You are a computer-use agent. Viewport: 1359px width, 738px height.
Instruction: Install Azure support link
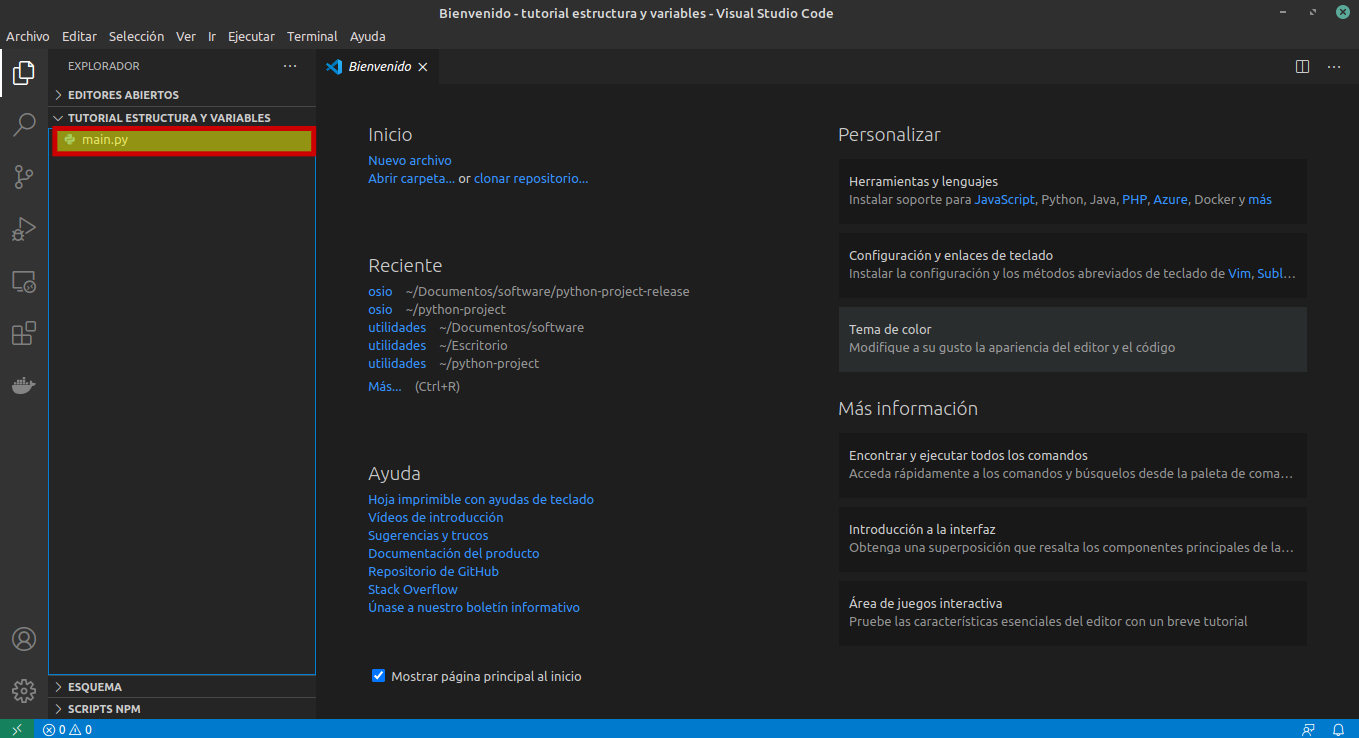coord(1171,199)
